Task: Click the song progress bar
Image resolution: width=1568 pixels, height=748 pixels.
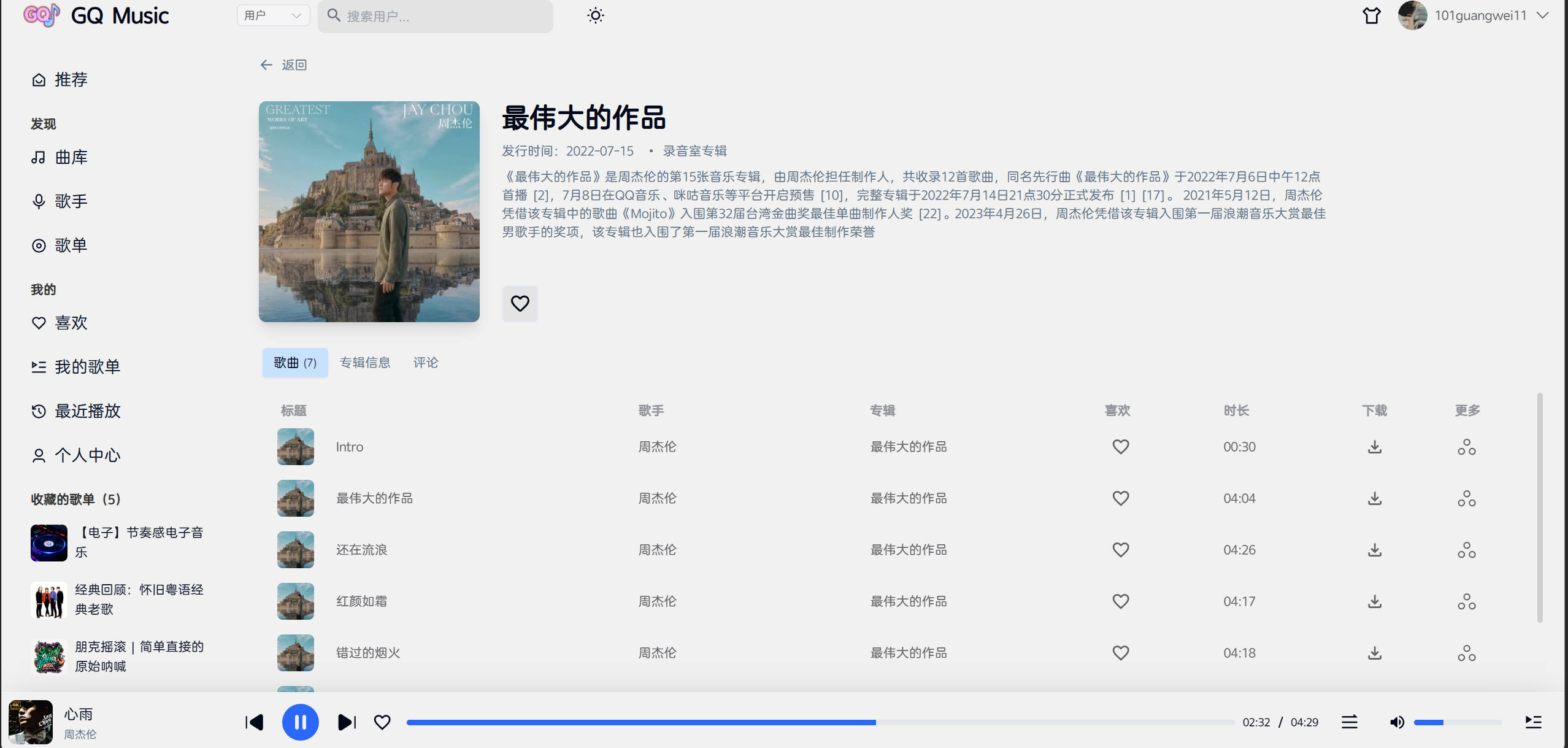Action: [x=820, y=722]
